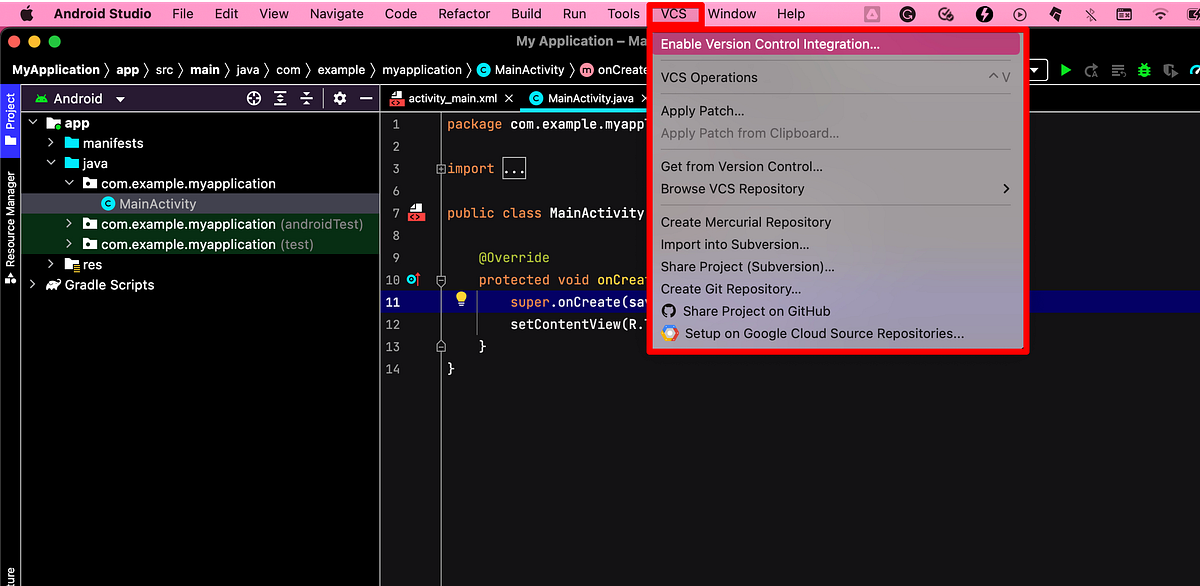Start debugging with the Debug bug icon
1200x586 pixels.
click(1143, 70)
